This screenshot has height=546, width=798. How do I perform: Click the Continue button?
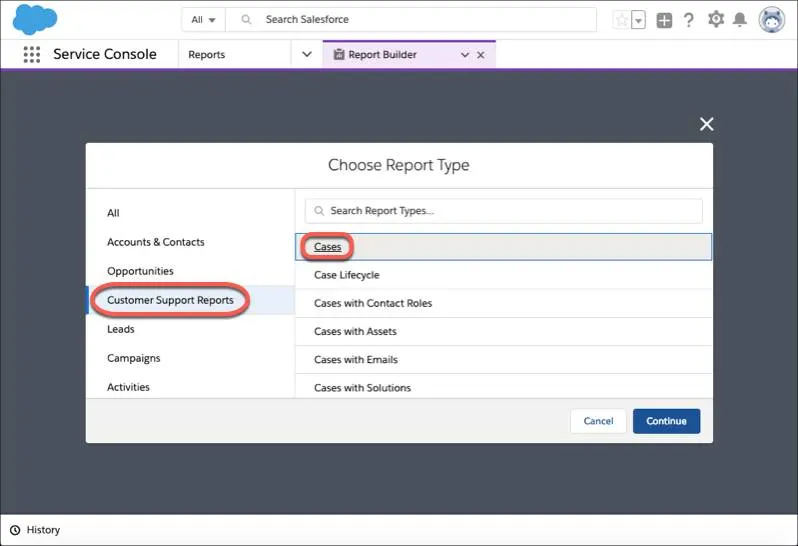coord(666,421)
